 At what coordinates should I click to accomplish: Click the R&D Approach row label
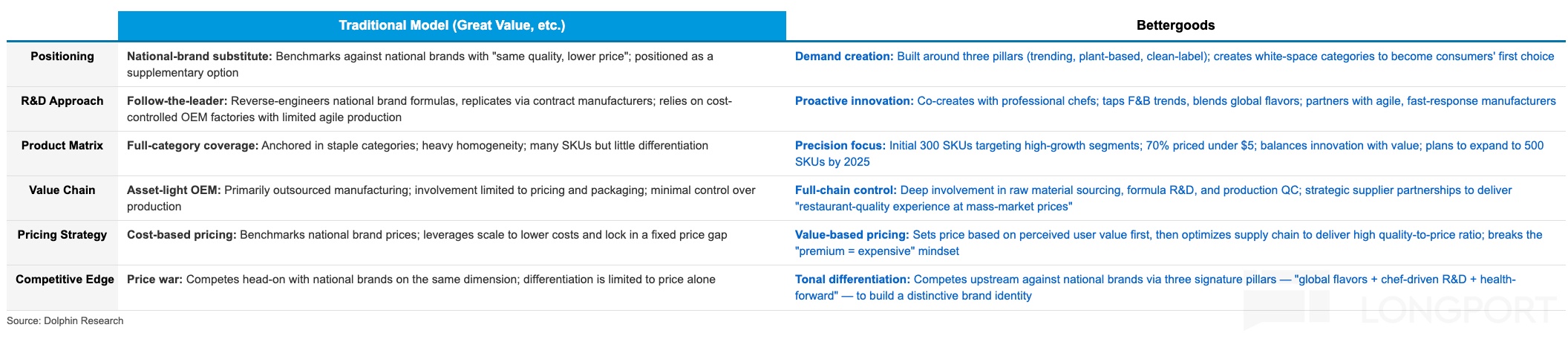click(x=62, y=101)
